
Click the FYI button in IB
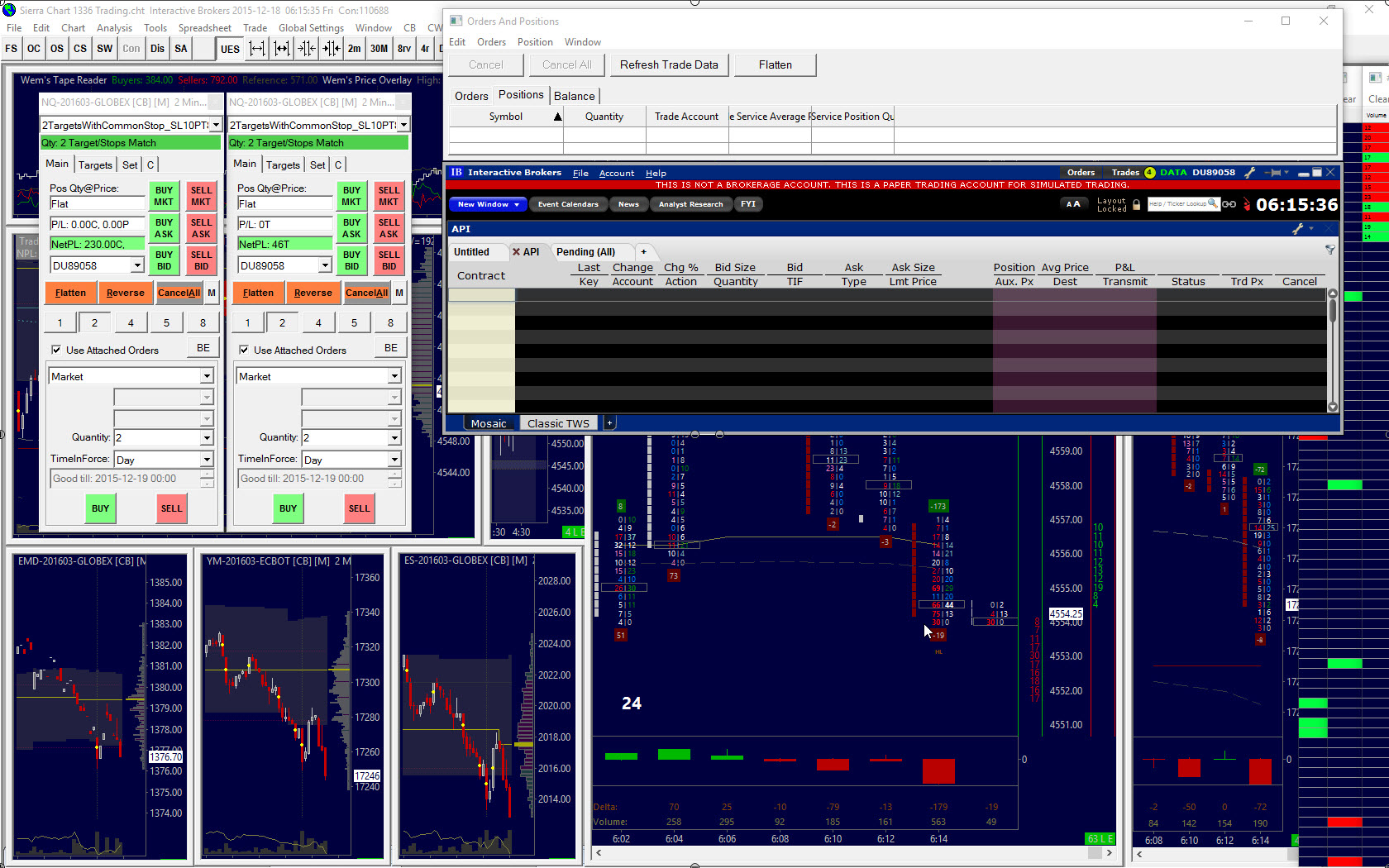pyautogui.click(x=748, y=204)
